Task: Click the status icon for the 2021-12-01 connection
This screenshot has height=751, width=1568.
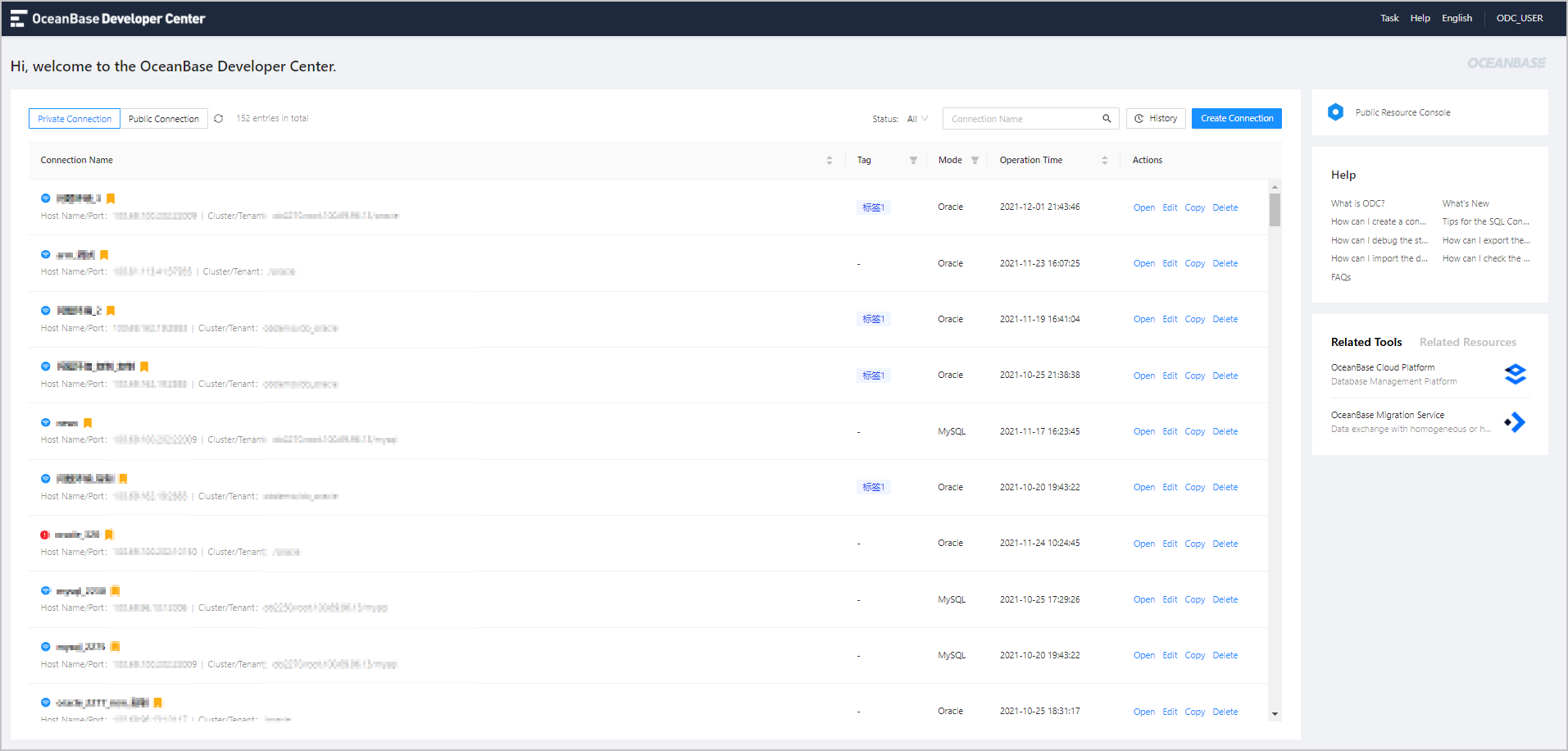Action: [x=46, y=198]
